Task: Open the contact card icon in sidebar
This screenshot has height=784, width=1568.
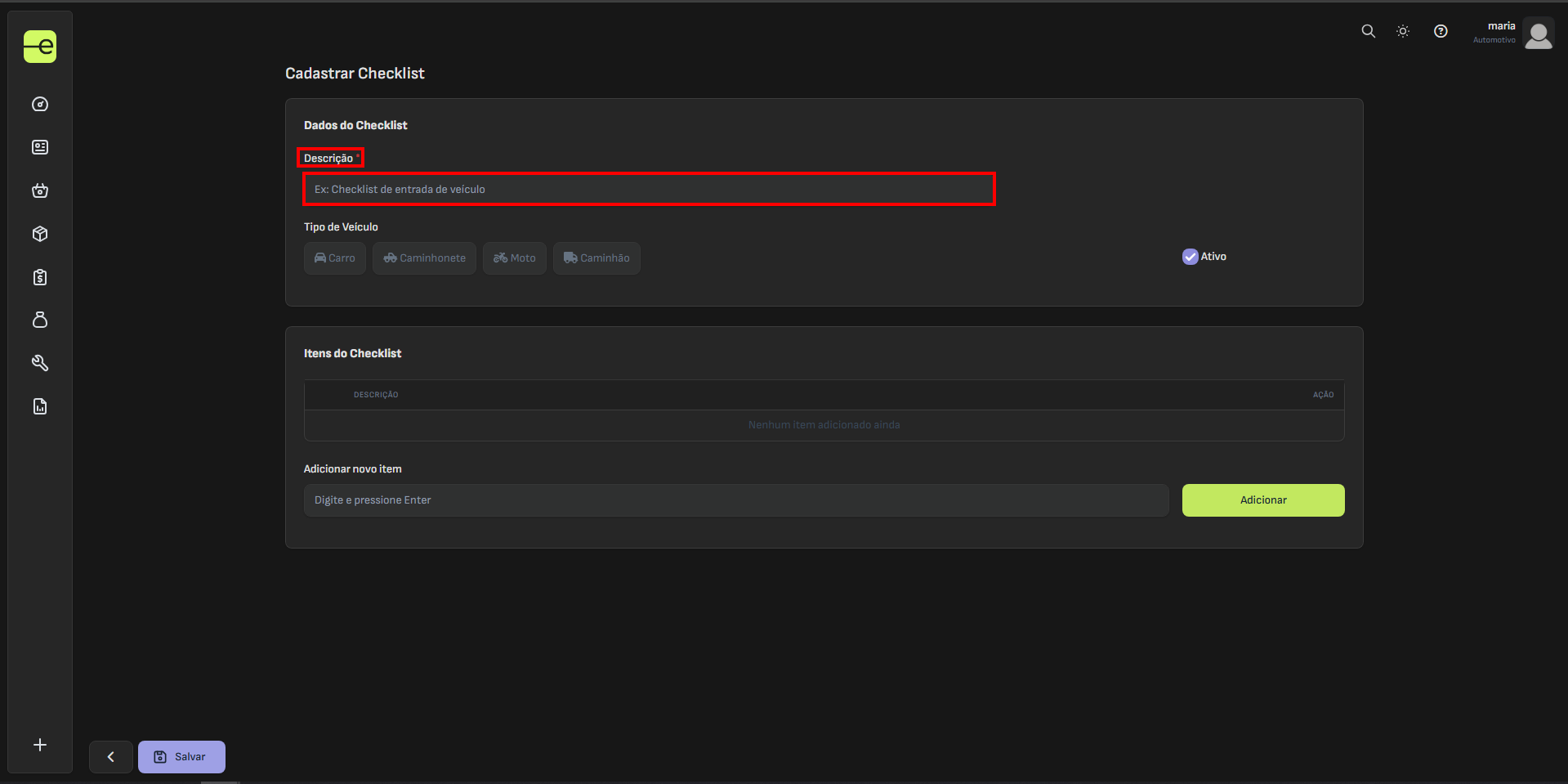Action: coord(40,147)
